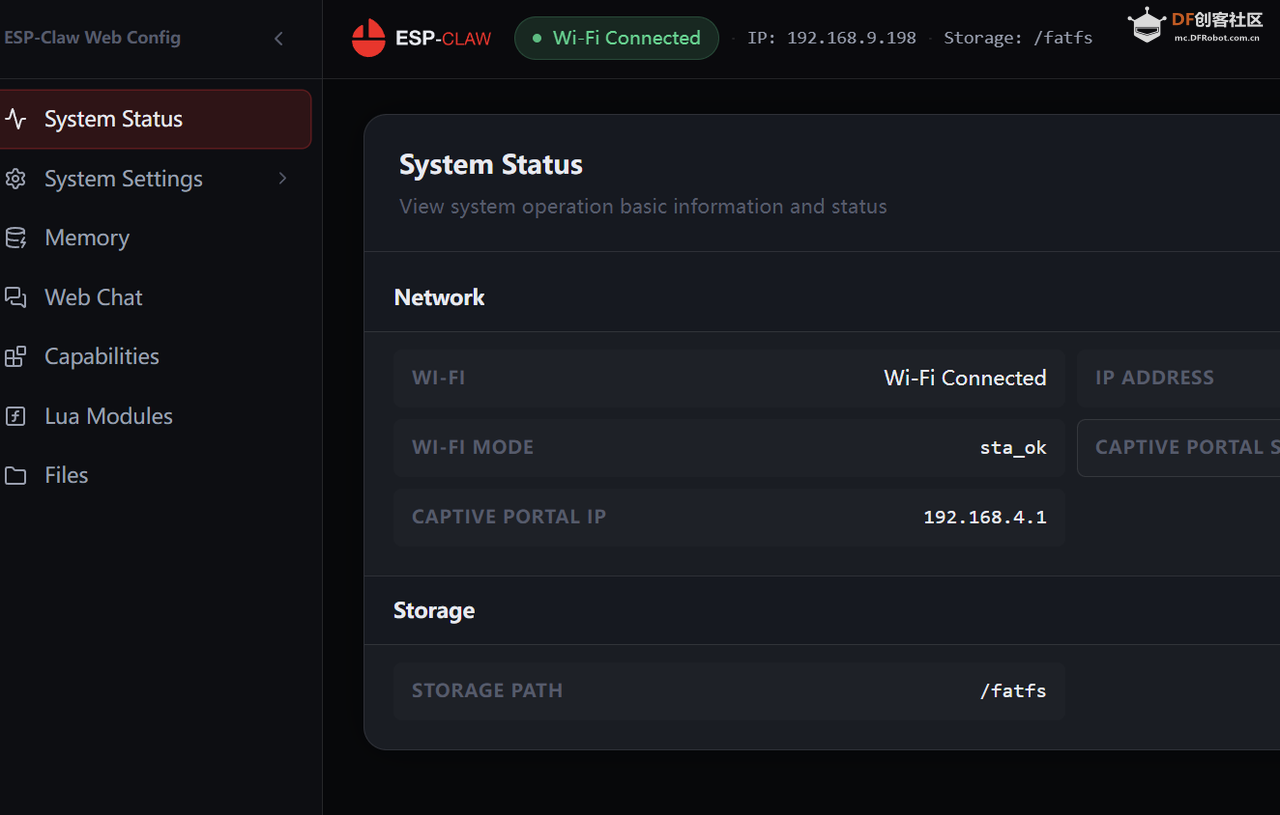The height and width of the screenshot is (815, 1280).
Task: Click the red ESP-Claw logo icon
Action: coord(369,38)
